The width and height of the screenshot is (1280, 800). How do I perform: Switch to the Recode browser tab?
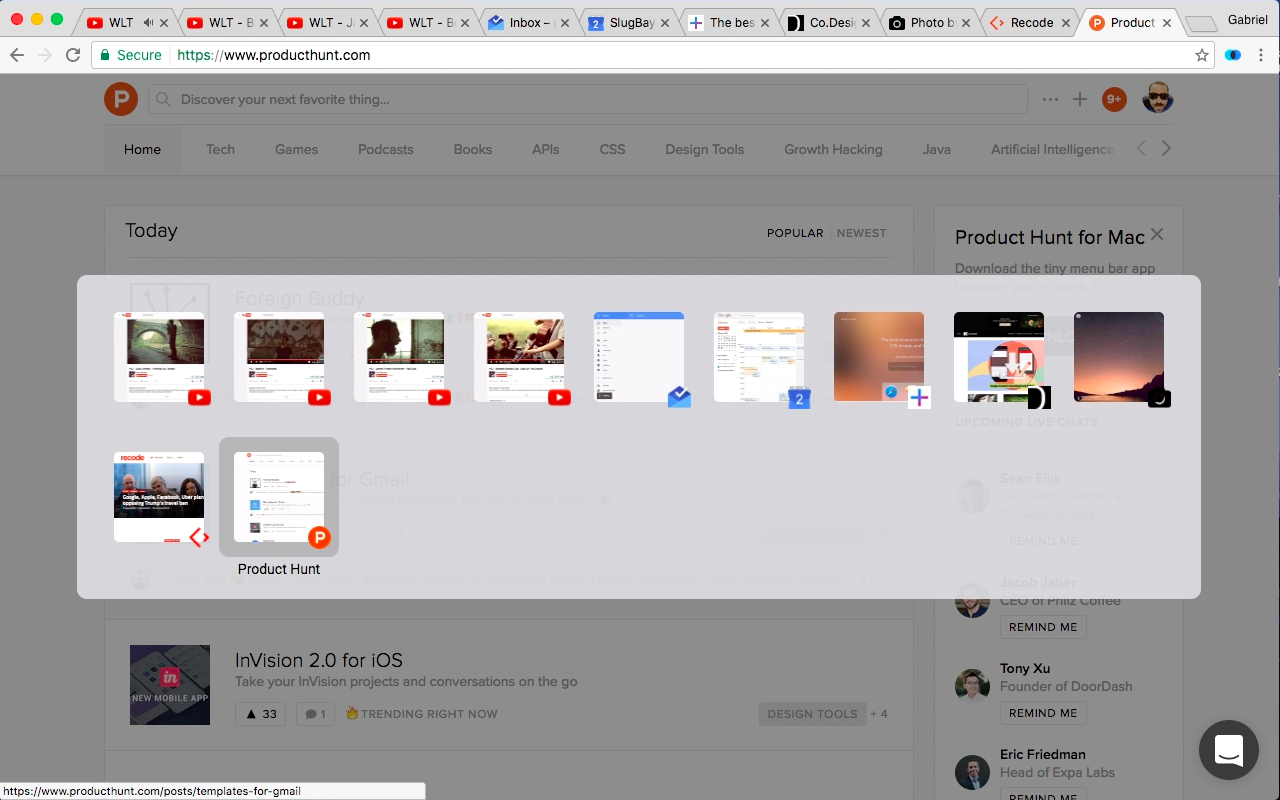pos(1027,22)
